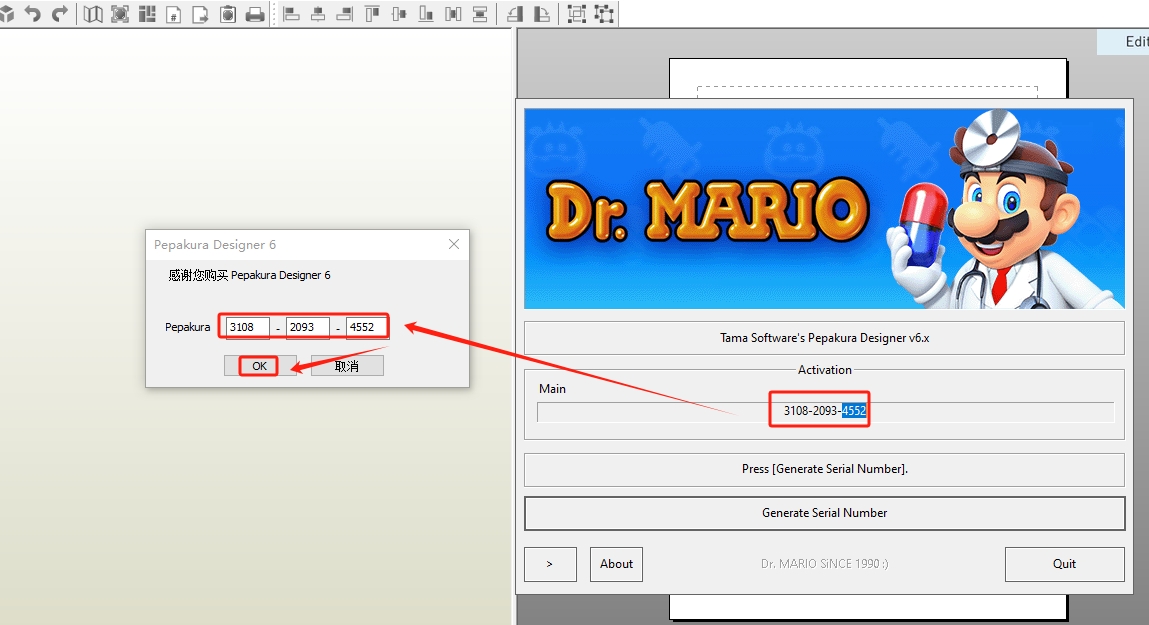Click the Dr. MARIO banner image

pyautogui.click(x=824, y=209)
